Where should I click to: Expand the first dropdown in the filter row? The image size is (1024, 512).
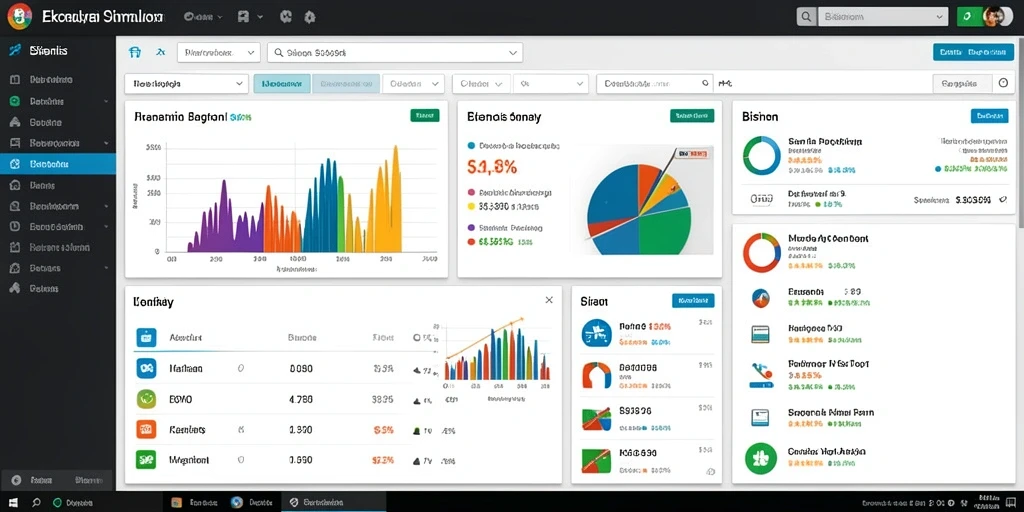(x=186, y=84)
